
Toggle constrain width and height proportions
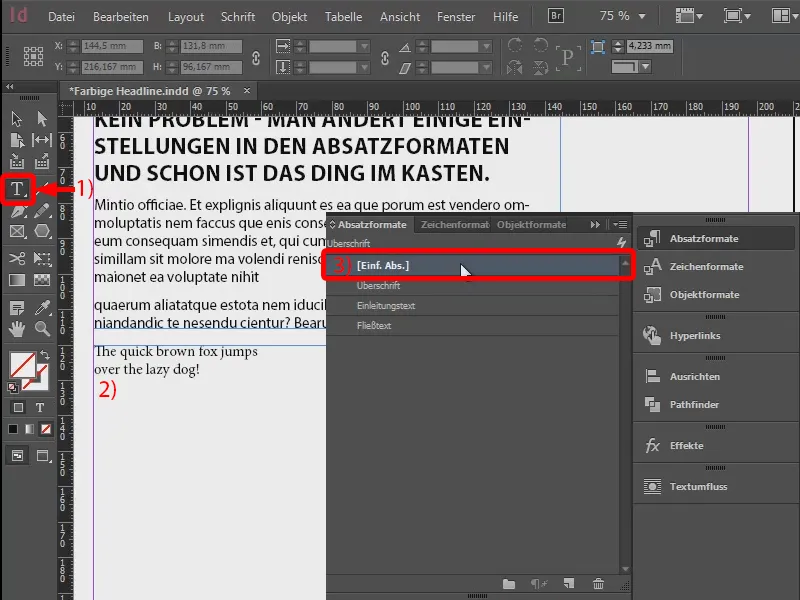click(256, 58)
